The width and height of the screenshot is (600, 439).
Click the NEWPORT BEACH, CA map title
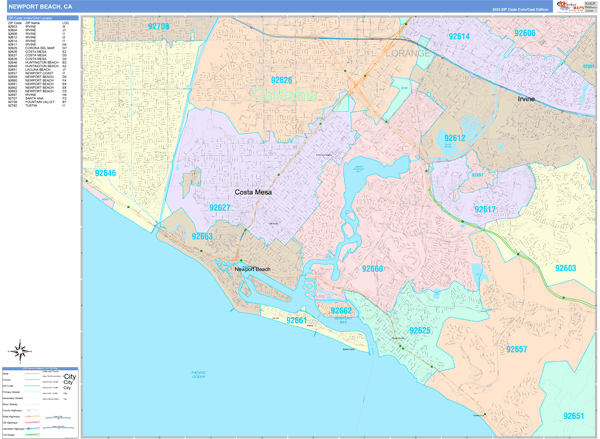(x=40, y=6)
